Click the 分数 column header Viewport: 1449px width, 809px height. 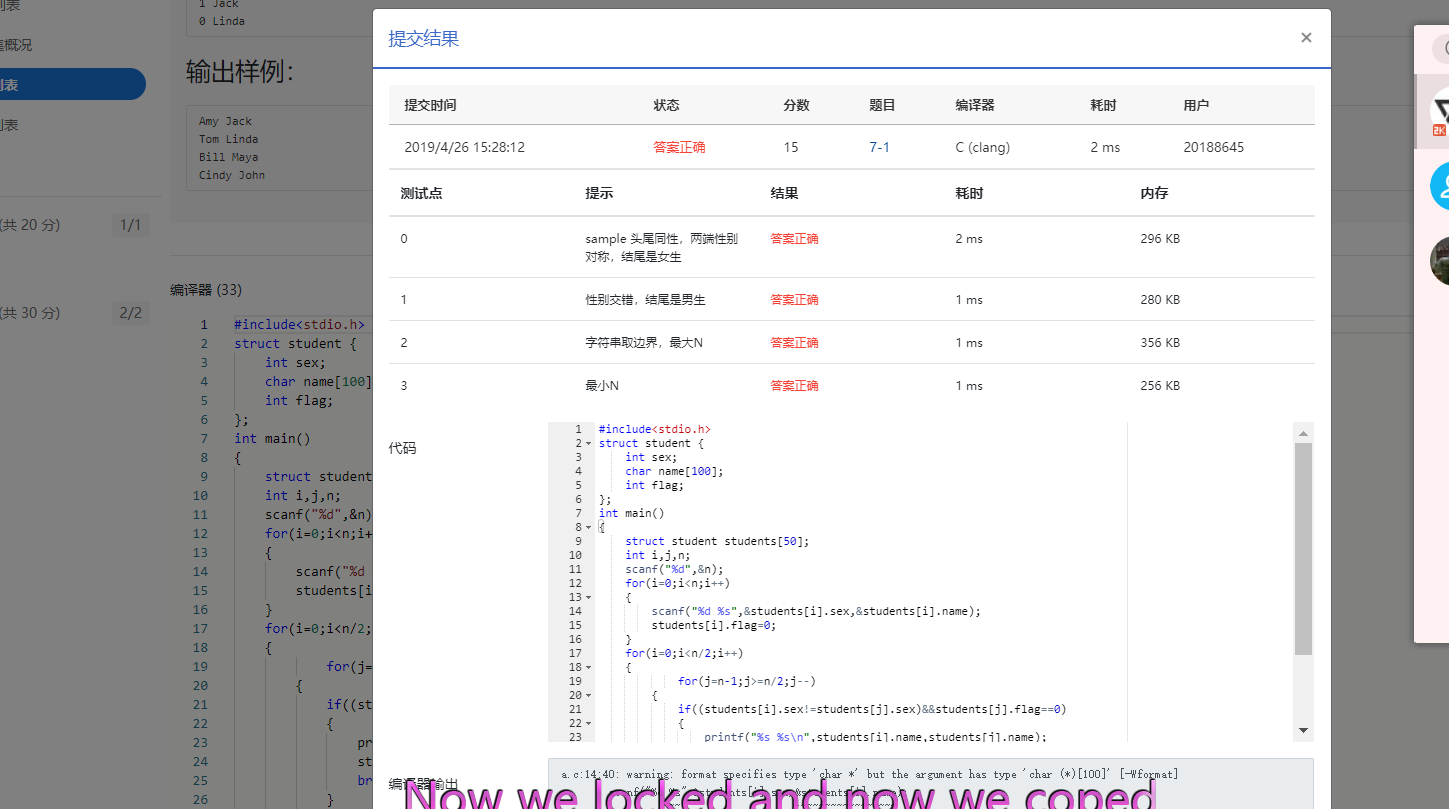(x=796, y=105)
